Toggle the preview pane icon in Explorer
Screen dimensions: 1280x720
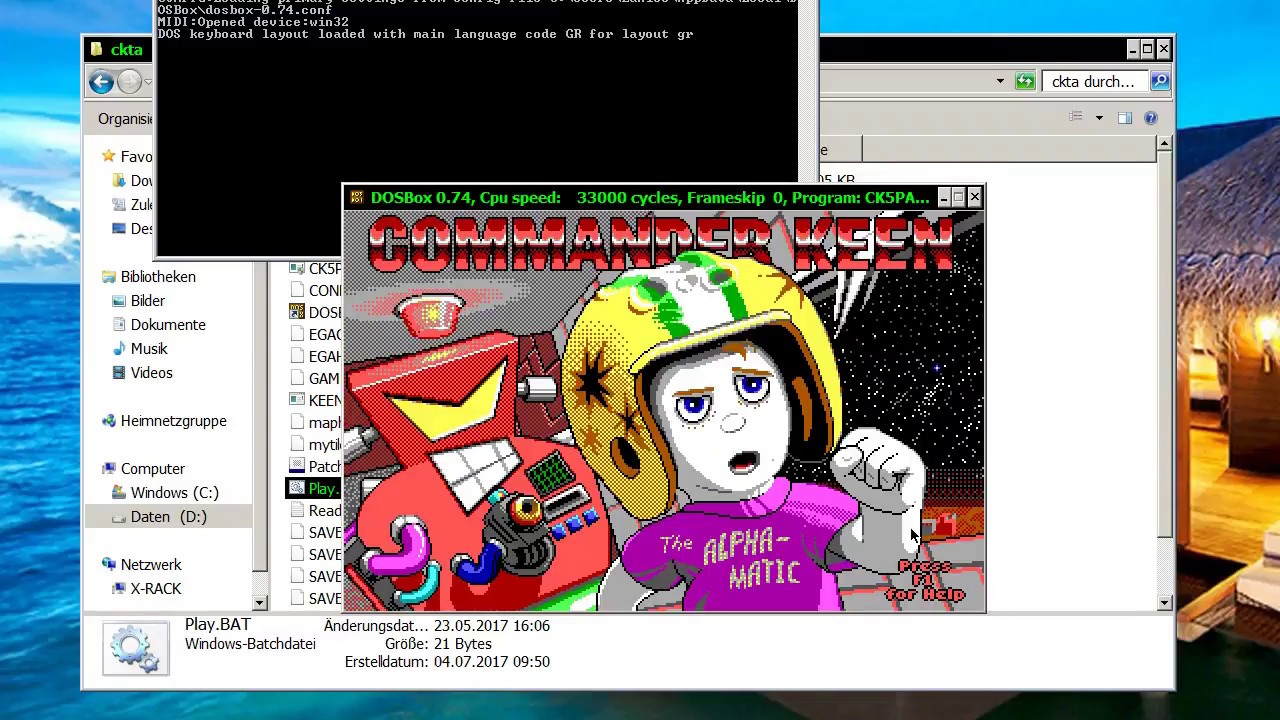[x=1125, y=118]
